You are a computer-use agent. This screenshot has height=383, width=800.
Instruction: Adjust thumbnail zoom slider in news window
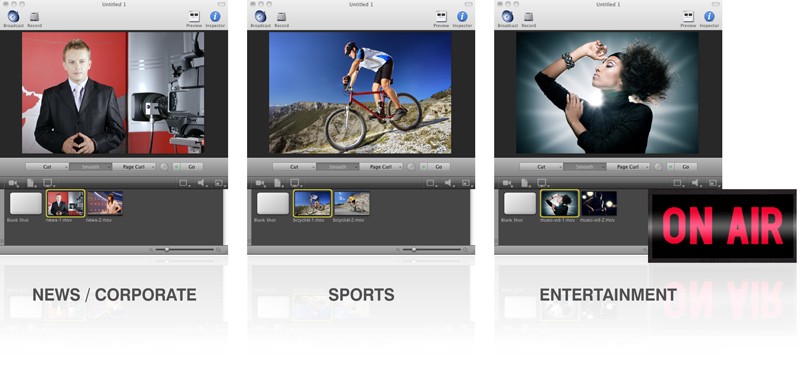coord(185,249)
